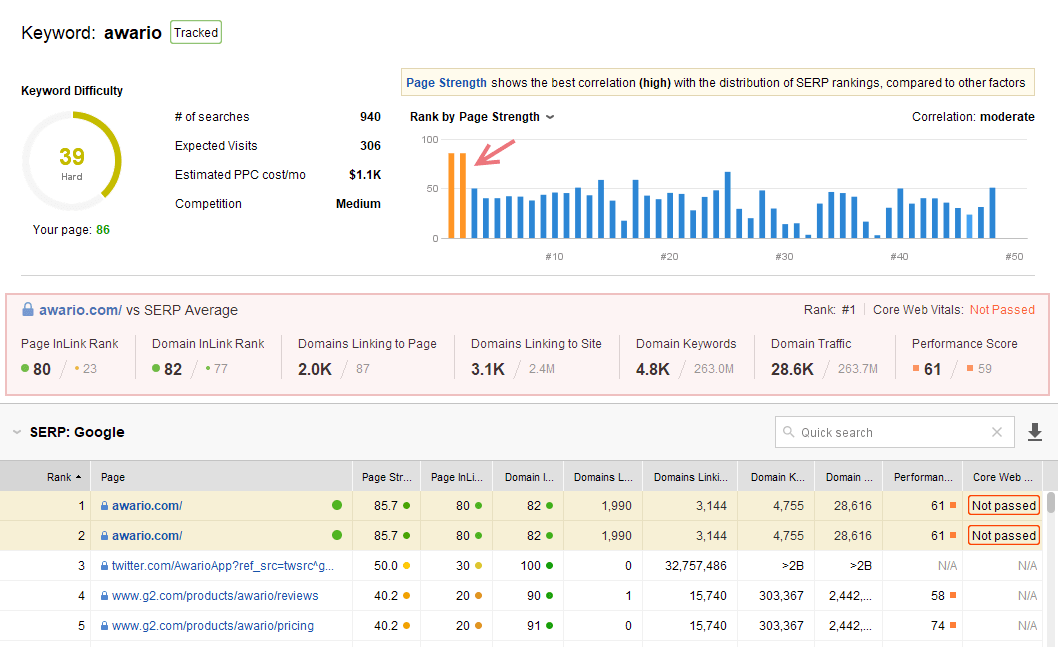This screenshot has width=1058, height=647.
Task: Click the lock icon in the rank 2 row
Action: tap(105, 536)
